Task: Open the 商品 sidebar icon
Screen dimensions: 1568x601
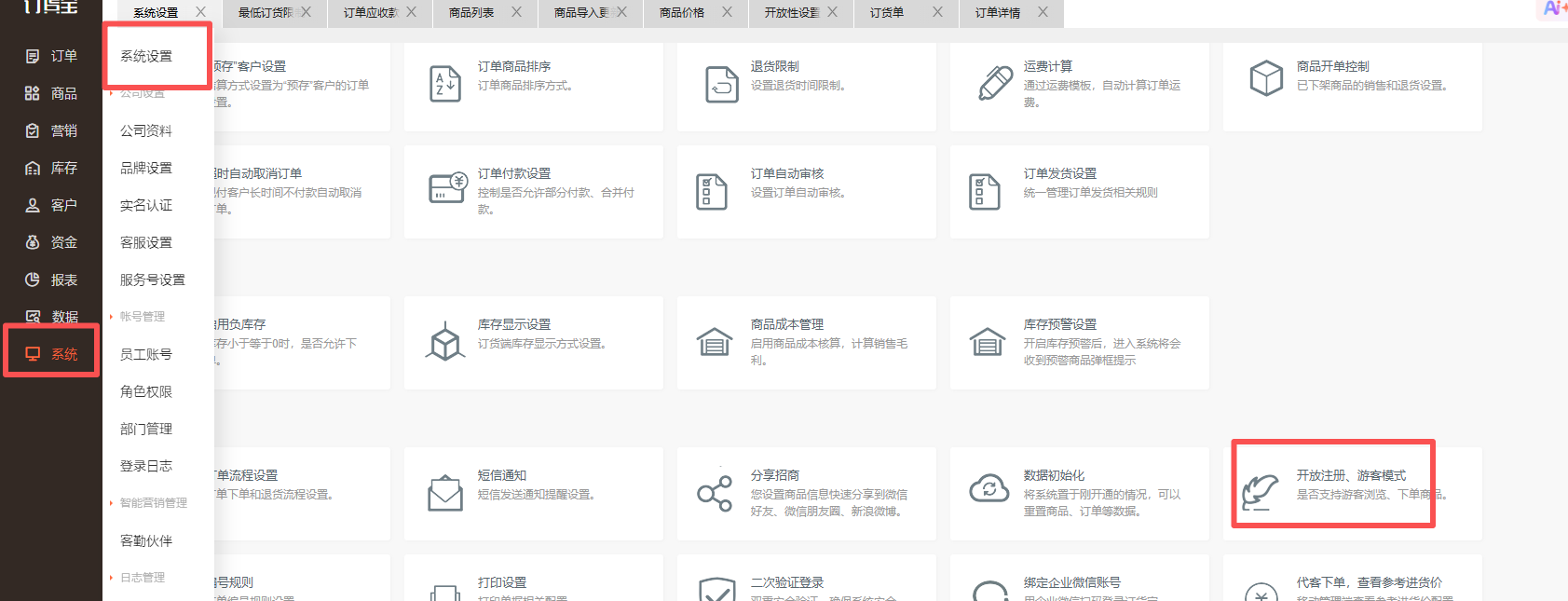Action: [33, 93]
